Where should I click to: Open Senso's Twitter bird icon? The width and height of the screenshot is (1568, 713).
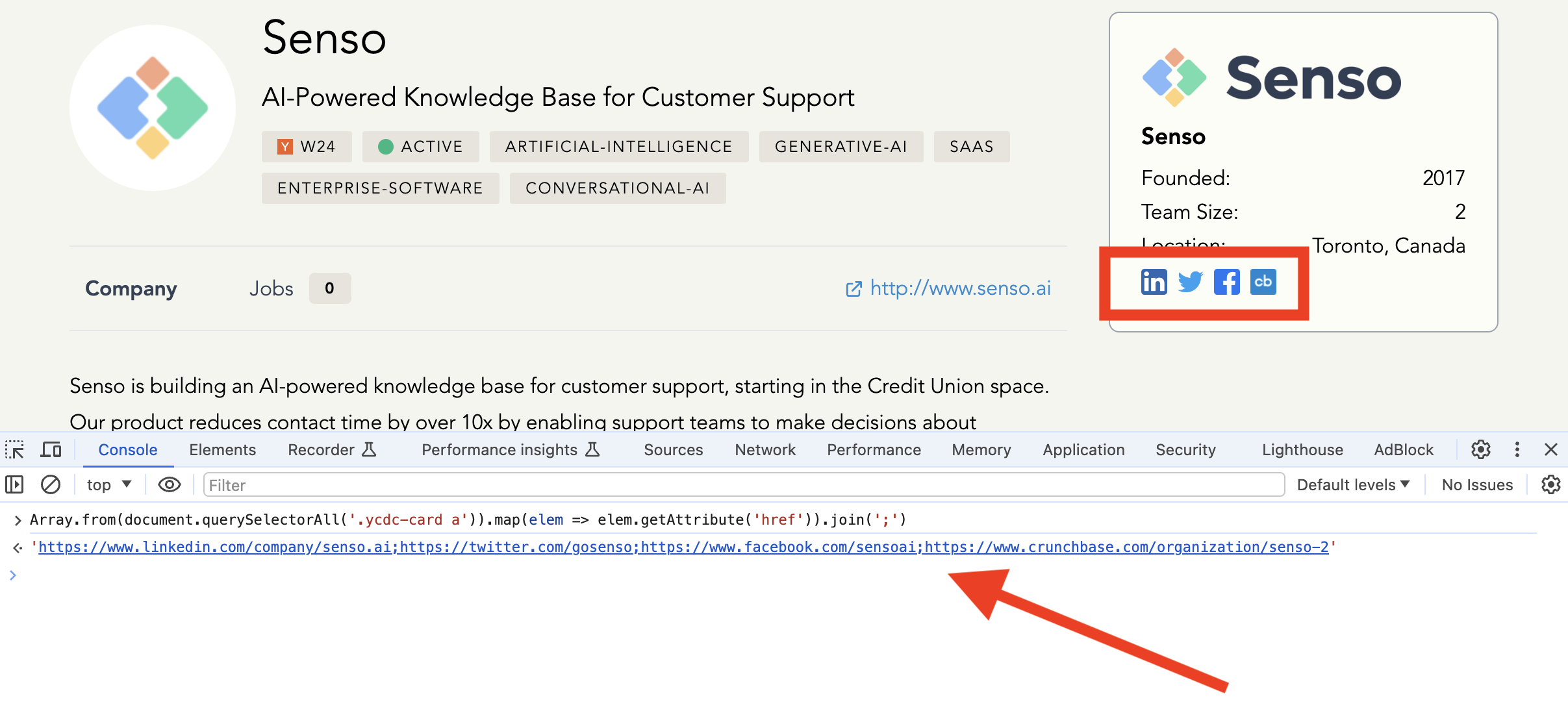[1190, 282]
